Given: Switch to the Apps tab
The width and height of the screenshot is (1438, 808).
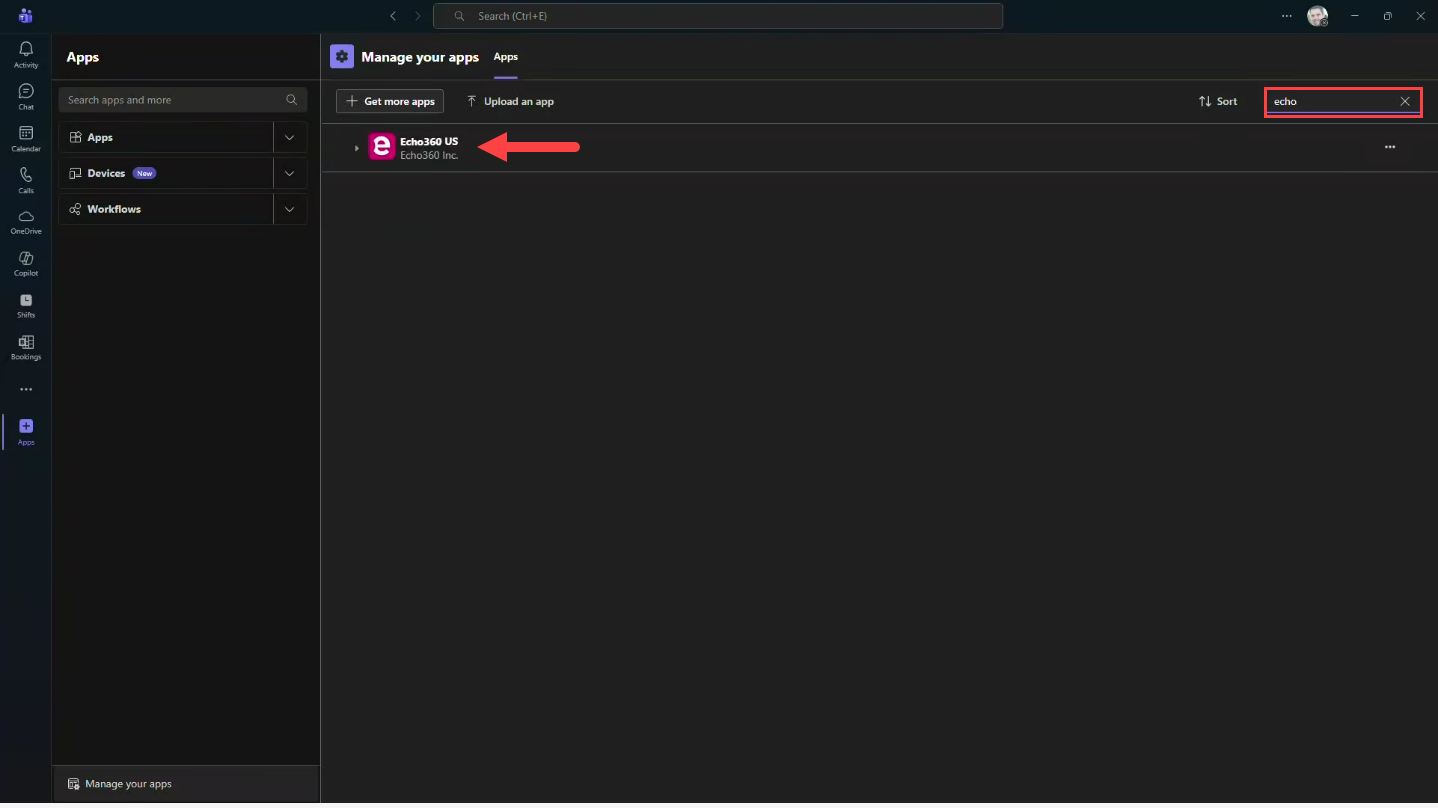Looking at the screenshot, I should point(505,57).
